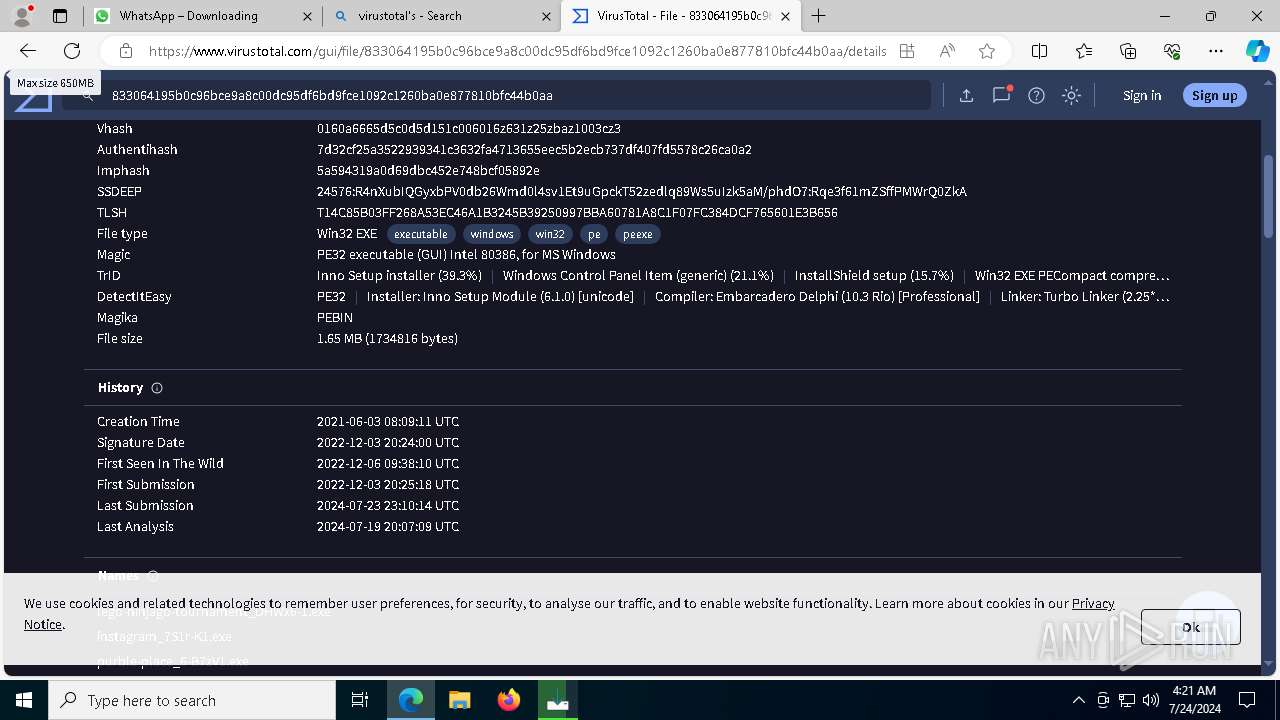Toggle light/dark theme
This screenshot has width=1280, height=720.
pos(1071,95)
